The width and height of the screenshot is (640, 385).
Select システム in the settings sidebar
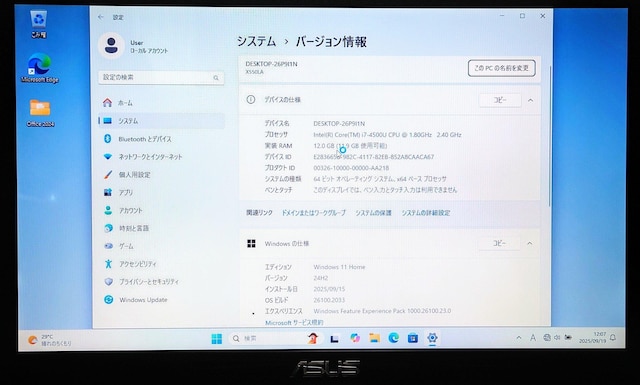click(161, 121)
